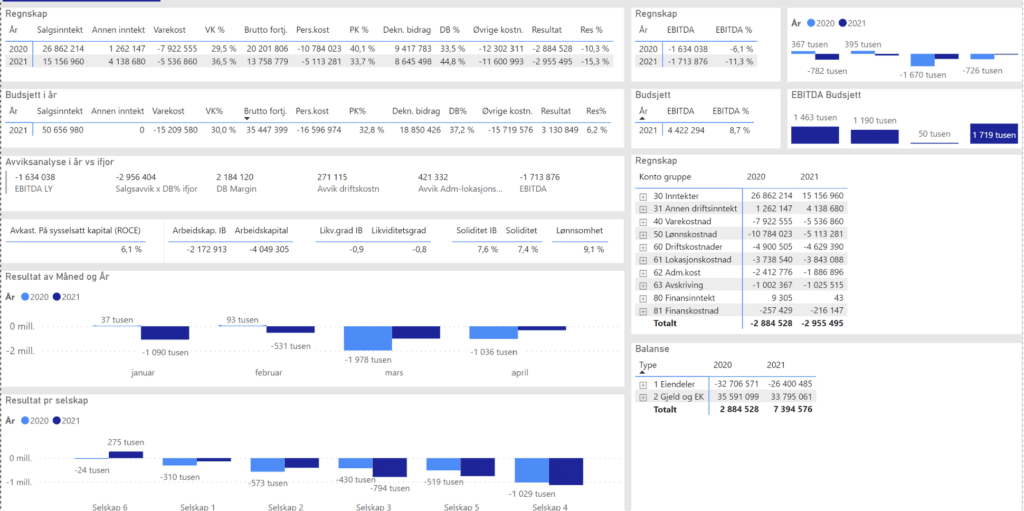This screenshot has height=511, width=1024.
Task: Select 2021 legend dot in Resultat pr selskap
Action: pyautogui.click(x=56, y=421)
